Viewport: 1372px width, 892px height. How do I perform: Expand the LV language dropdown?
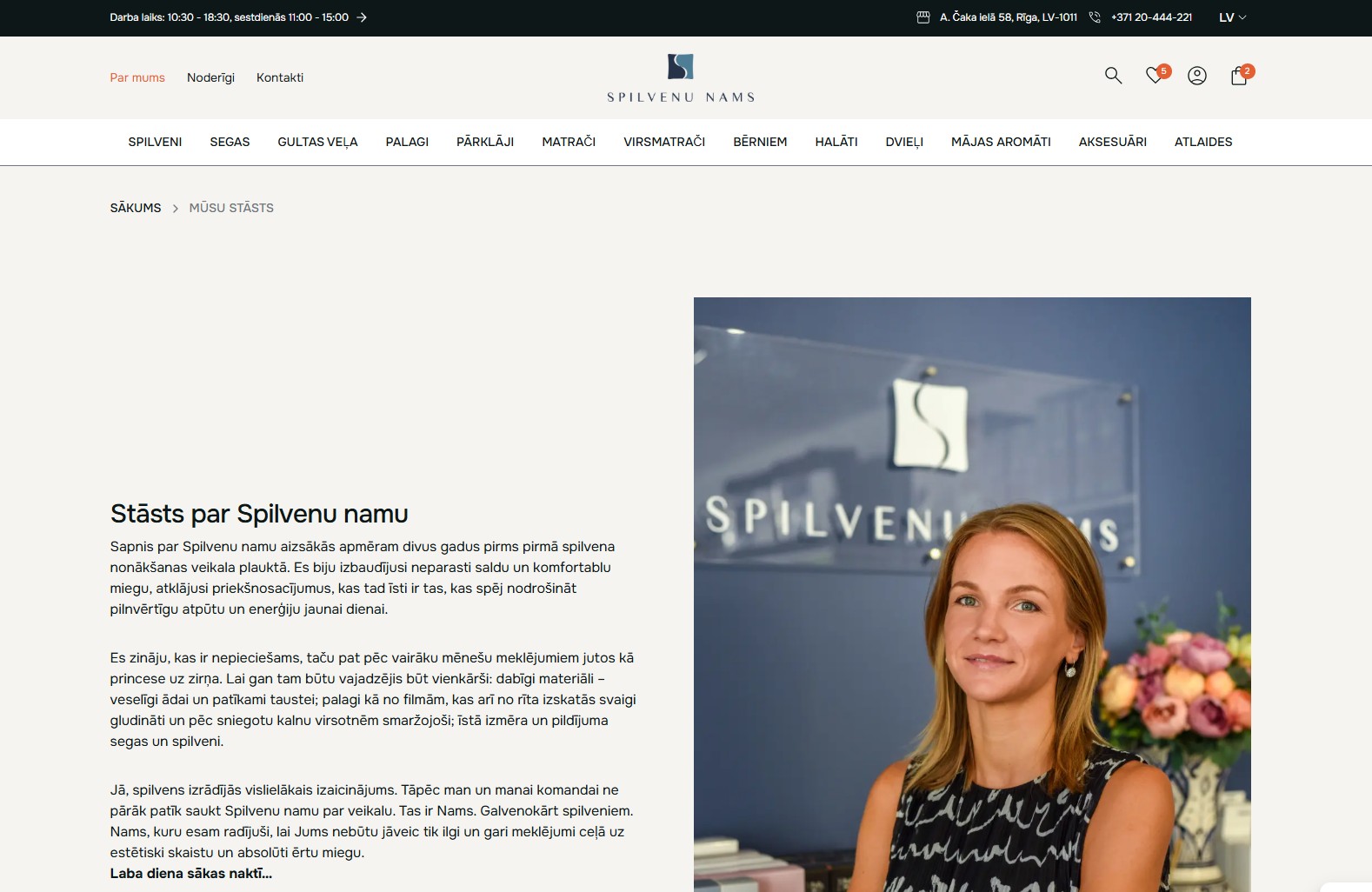click(1233, 17)
